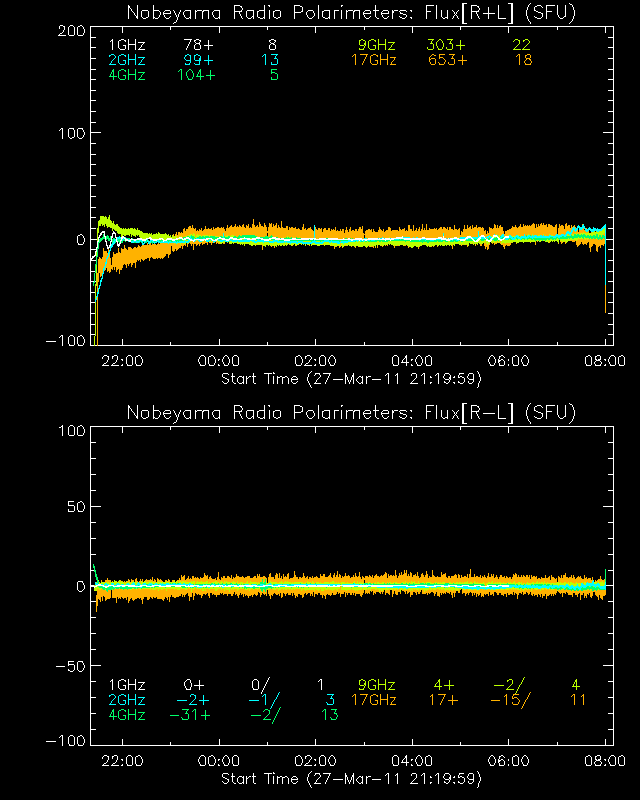The width and height of the screenshot is (640, 800).
Task: Click the 200 y-axis tick of top plot
Action: point(68,31)
